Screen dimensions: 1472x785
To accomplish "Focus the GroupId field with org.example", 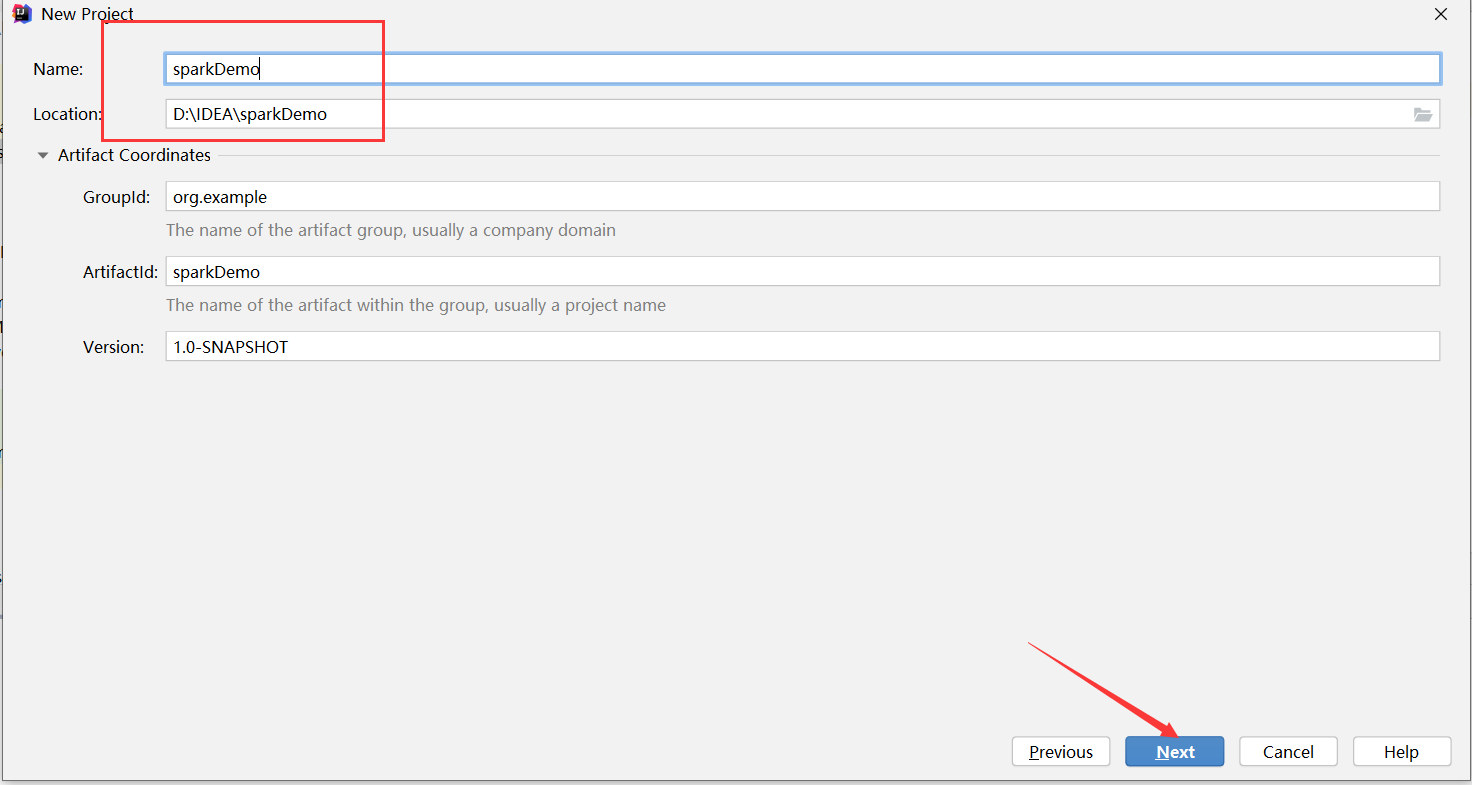I will click(x=803, y=197).
